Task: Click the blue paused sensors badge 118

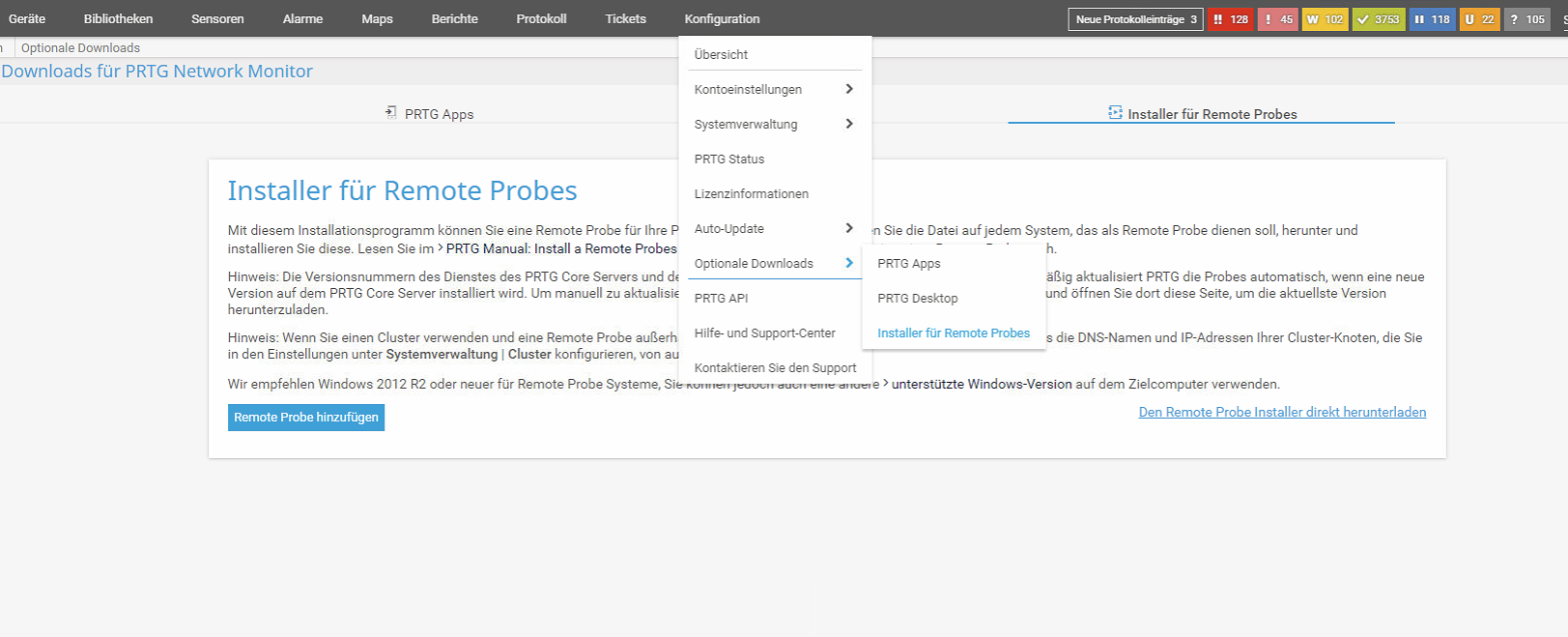Action: click(x=1432, y=19)
